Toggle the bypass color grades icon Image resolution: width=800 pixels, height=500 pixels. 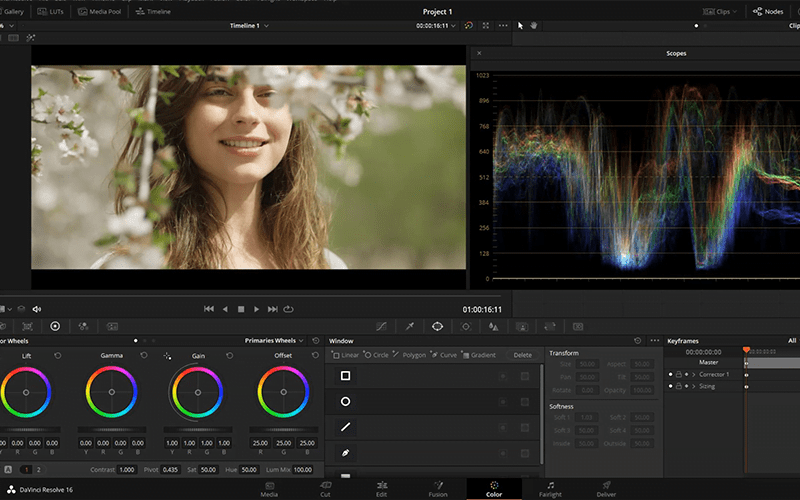tap(468, 26)
